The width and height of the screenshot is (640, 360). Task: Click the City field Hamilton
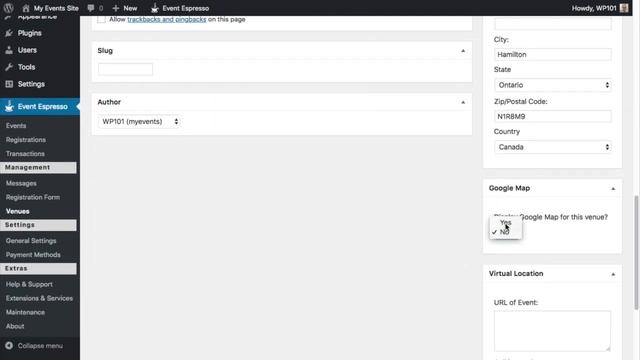click(553, 54)
